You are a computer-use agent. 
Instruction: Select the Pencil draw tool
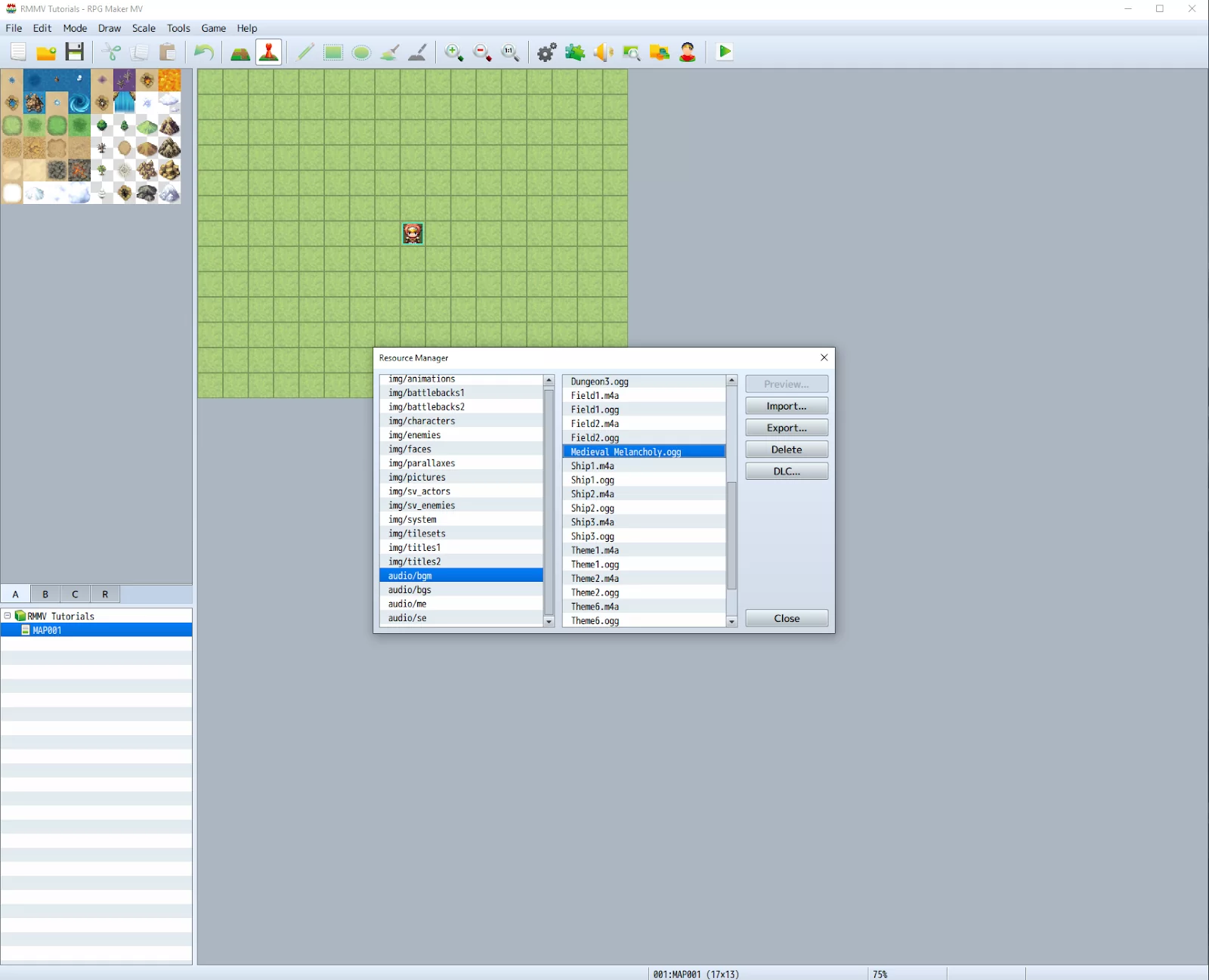(305, 52)
